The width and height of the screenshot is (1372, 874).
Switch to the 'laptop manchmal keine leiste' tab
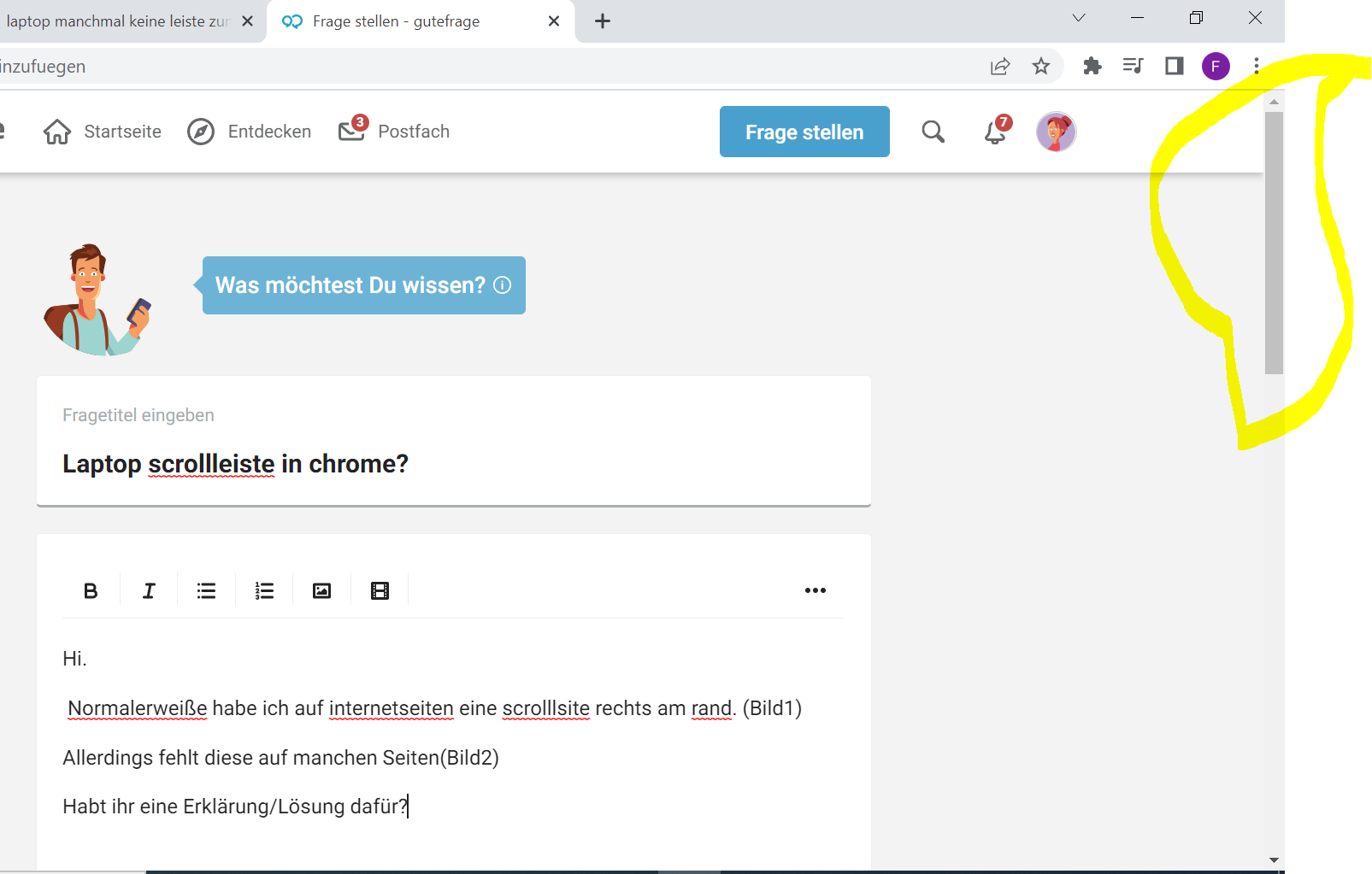[120, 21]
